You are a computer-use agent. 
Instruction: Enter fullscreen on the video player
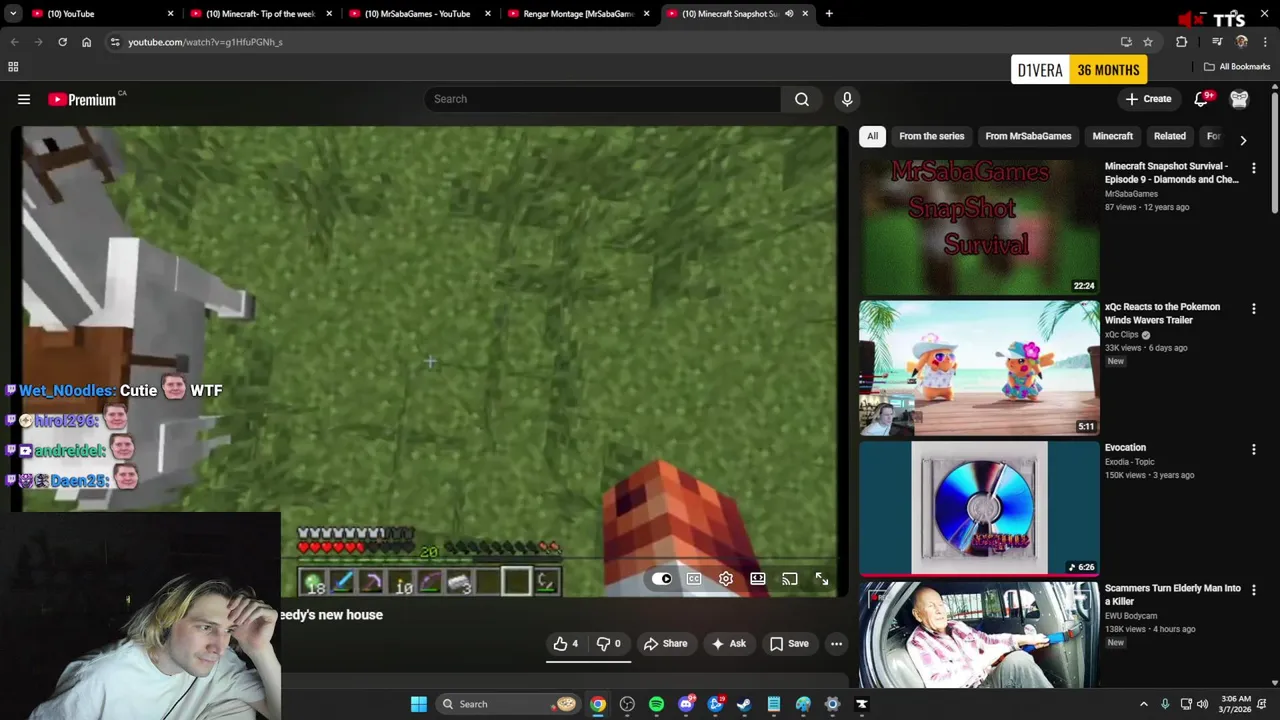[822, 579]
